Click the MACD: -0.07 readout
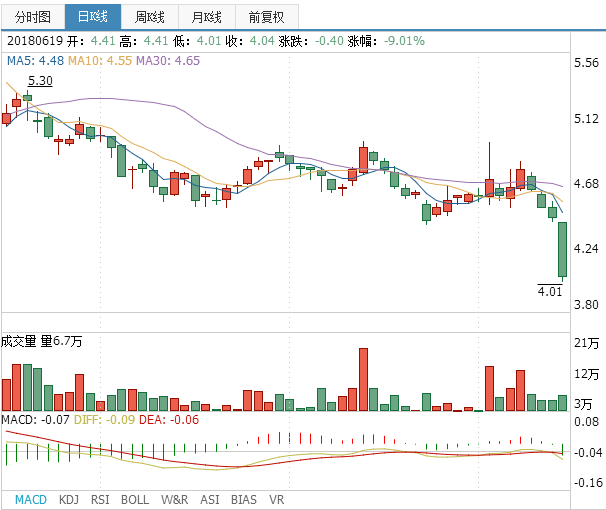The height and width of the screenshot is (510, 606). click(x=35, y=420)
